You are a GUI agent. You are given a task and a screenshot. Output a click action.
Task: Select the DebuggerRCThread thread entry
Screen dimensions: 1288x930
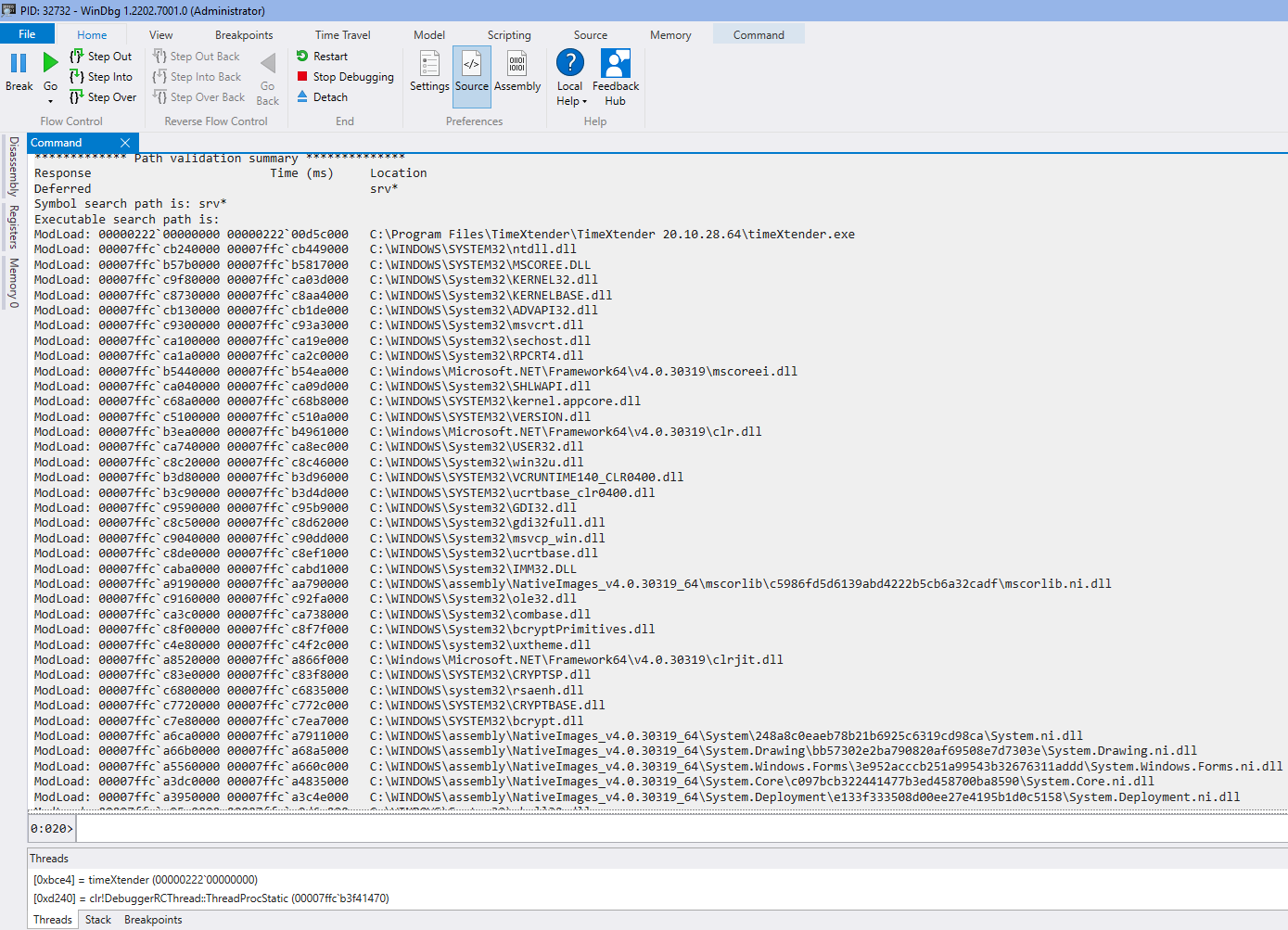click(x=211, y=898)
